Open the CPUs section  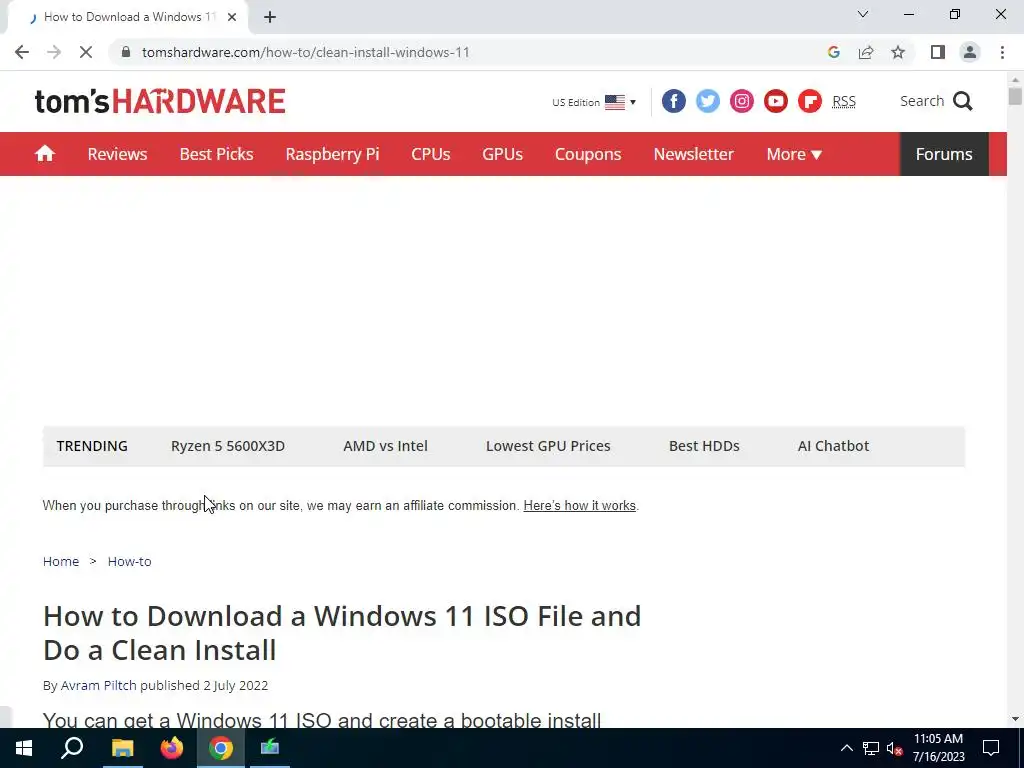click(x=430, y=154)
